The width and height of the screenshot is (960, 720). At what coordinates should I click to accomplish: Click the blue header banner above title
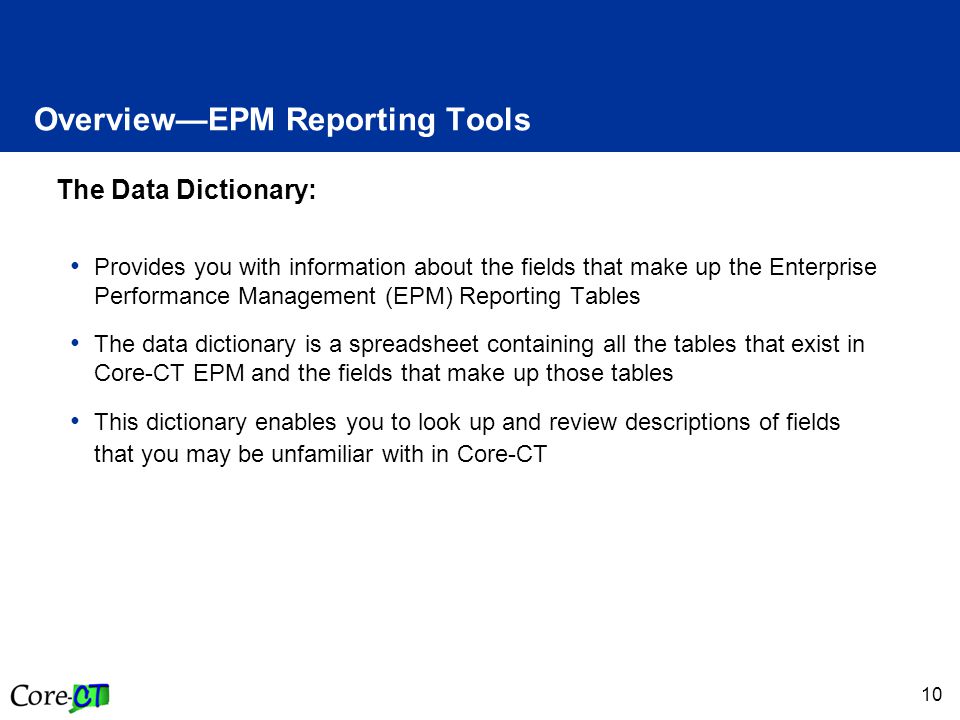[x=480, y=76]
